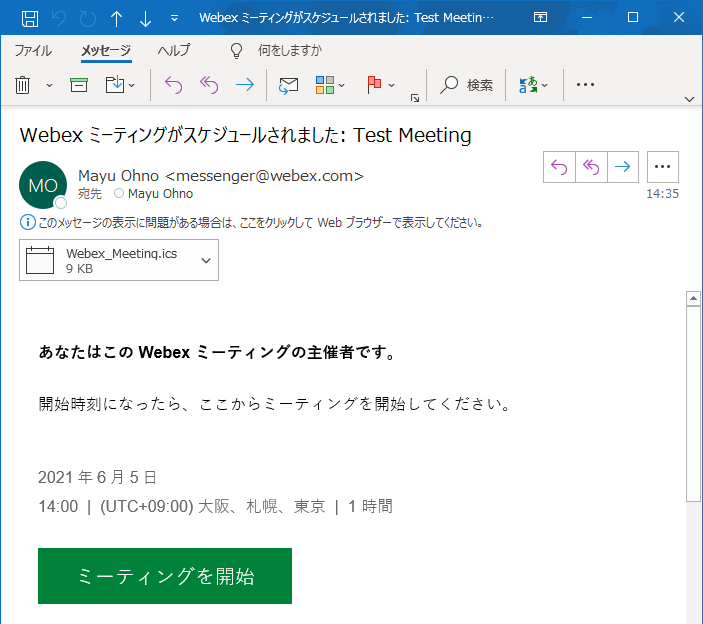Open Webex_Meeting.ics attachment

(x=119, y=260)
